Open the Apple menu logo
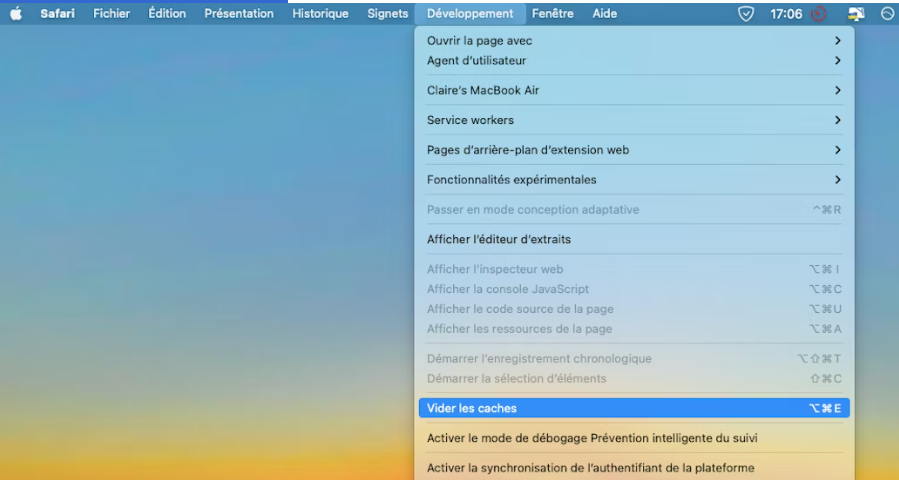The height and width of the screenshot is (480, 899). tap(16, 14)
